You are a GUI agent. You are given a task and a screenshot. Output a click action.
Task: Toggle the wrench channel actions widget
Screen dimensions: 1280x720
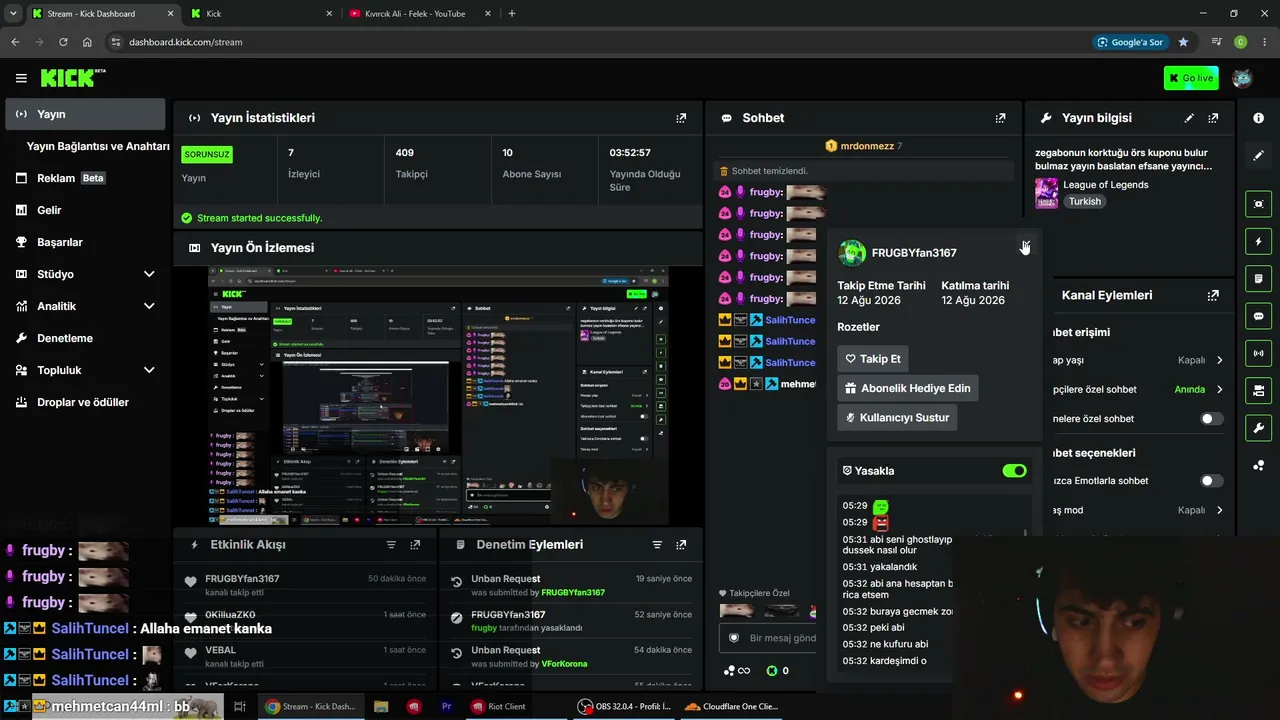click(x=1258, y=428)
